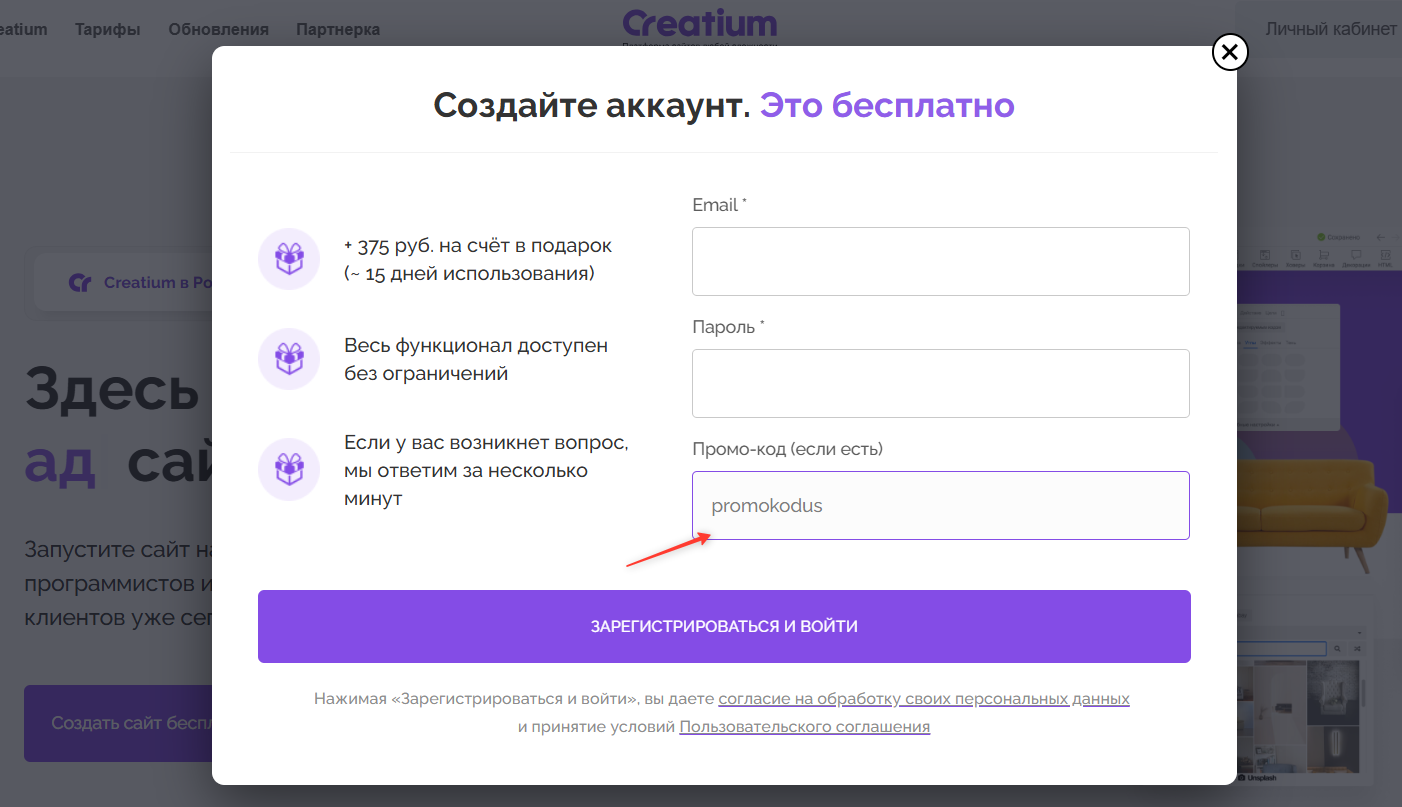
Task: Go to Личный кабинет in the header
Action: (1331, 29)
